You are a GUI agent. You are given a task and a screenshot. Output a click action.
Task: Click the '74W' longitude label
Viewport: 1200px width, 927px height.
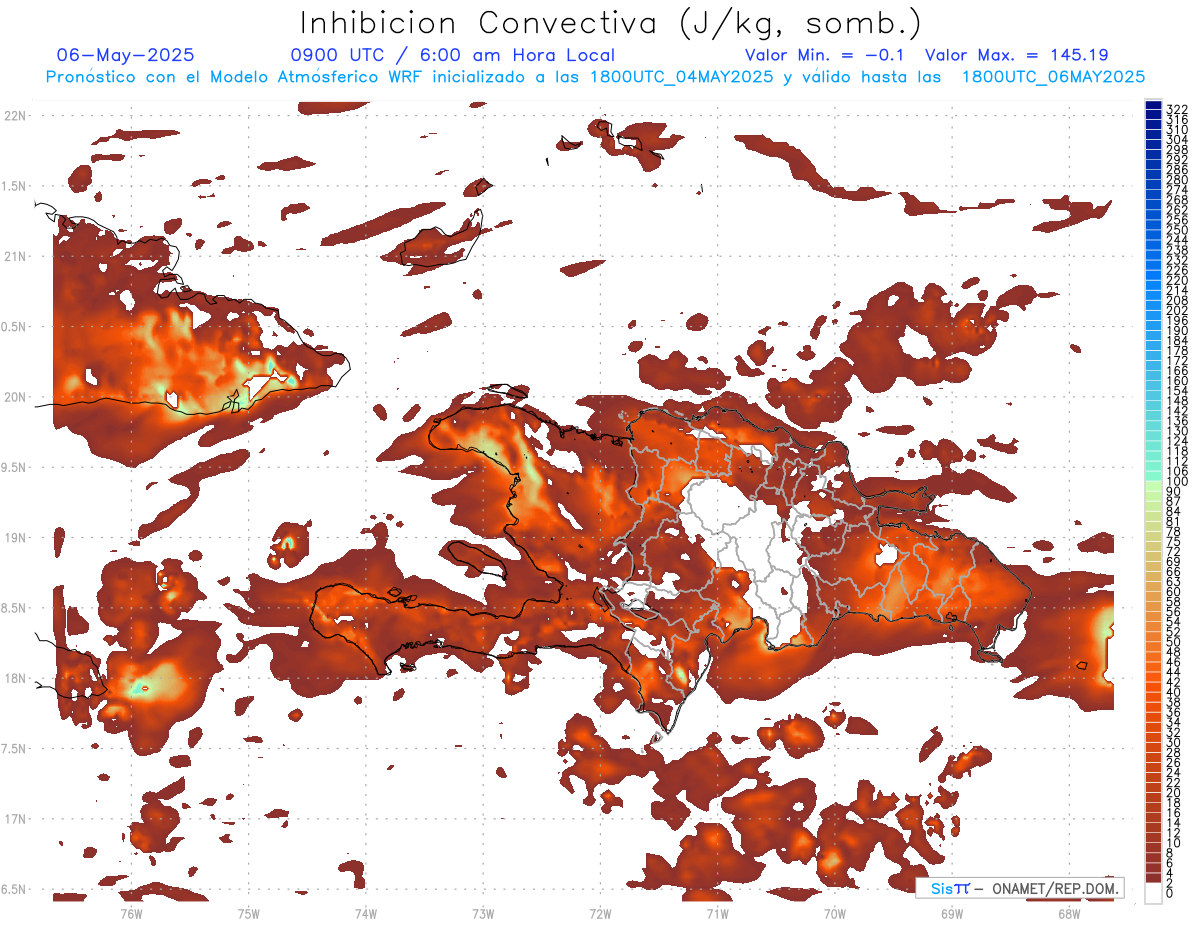[366, 913]
